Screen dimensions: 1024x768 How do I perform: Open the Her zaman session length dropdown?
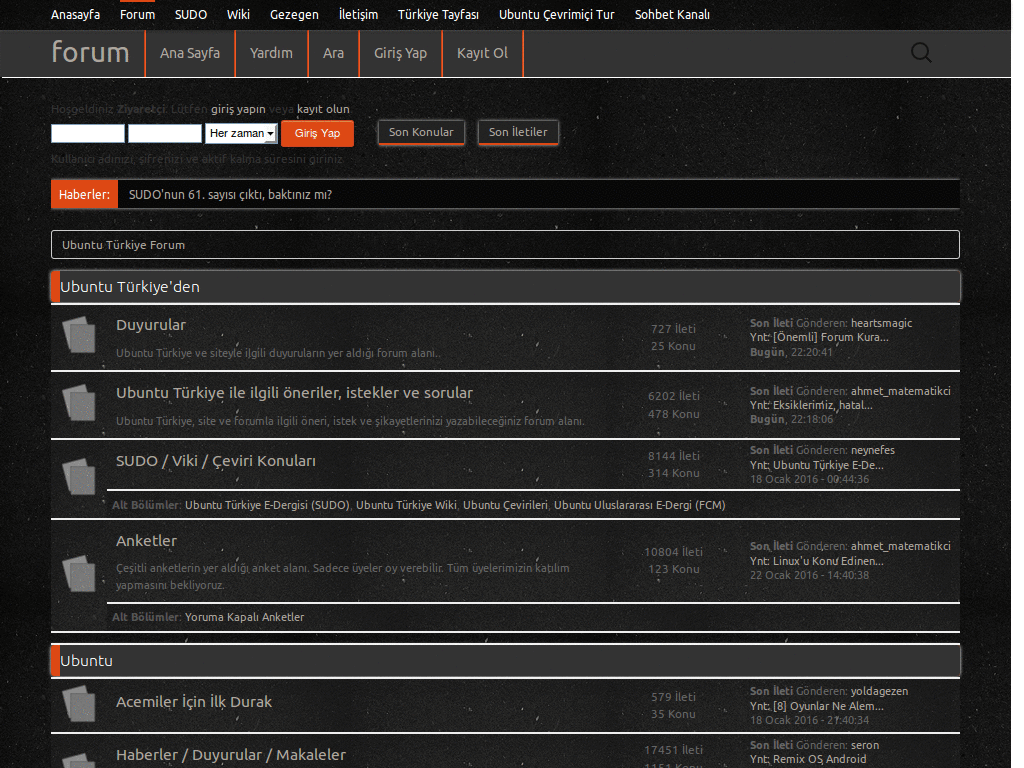pos(241,133)
